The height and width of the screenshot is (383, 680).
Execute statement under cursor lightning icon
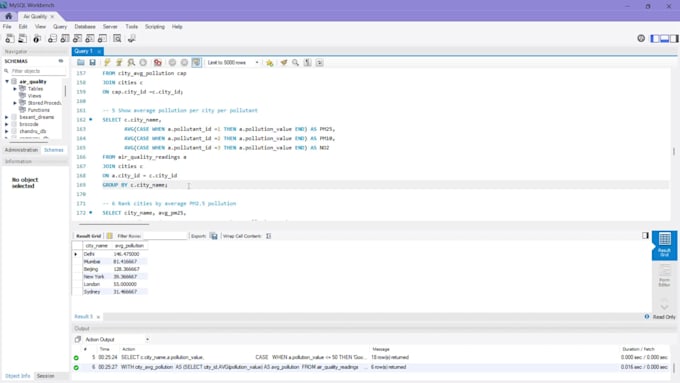point(119,62)
